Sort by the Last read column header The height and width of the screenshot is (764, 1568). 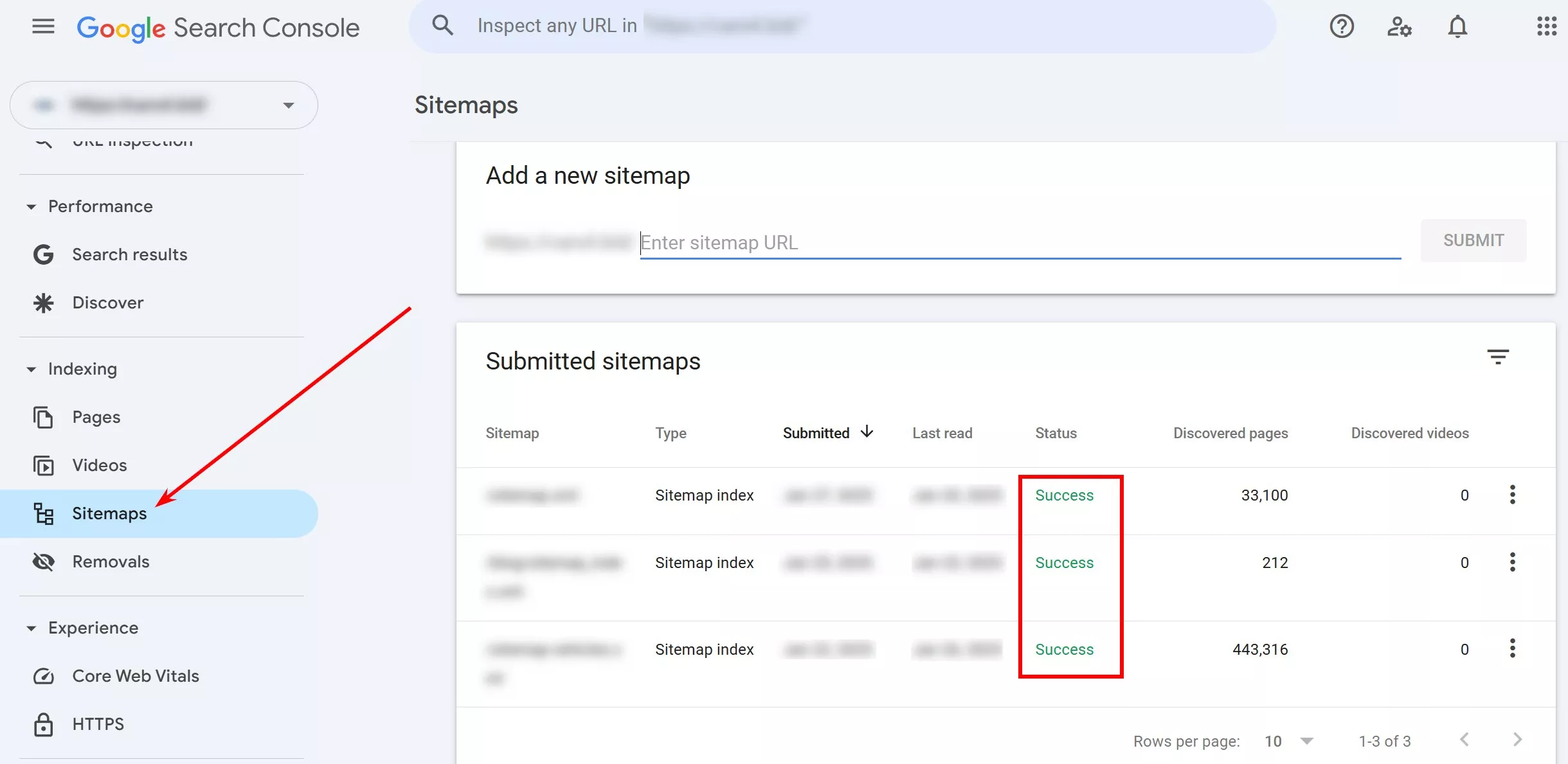(x=942, y=433)
